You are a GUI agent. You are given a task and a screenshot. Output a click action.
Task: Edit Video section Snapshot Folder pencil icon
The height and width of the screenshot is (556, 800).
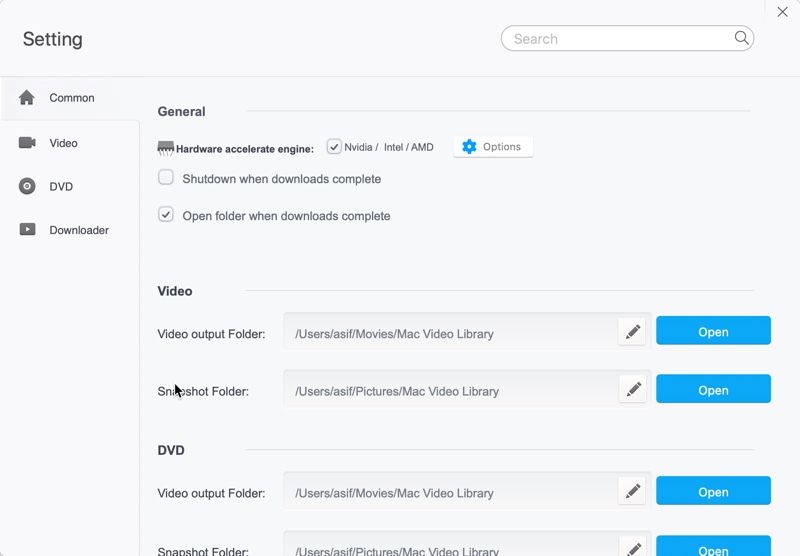point(633,390)
